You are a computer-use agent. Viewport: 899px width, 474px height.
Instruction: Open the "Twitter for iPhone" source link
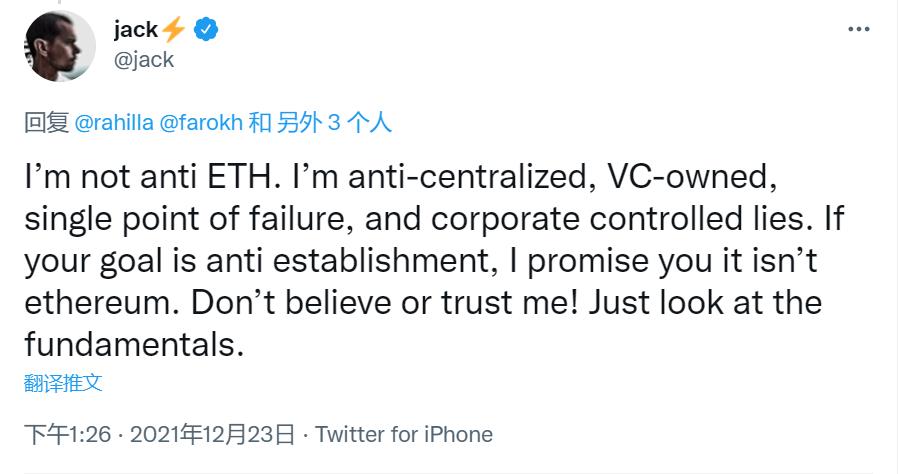coord(404,434)
